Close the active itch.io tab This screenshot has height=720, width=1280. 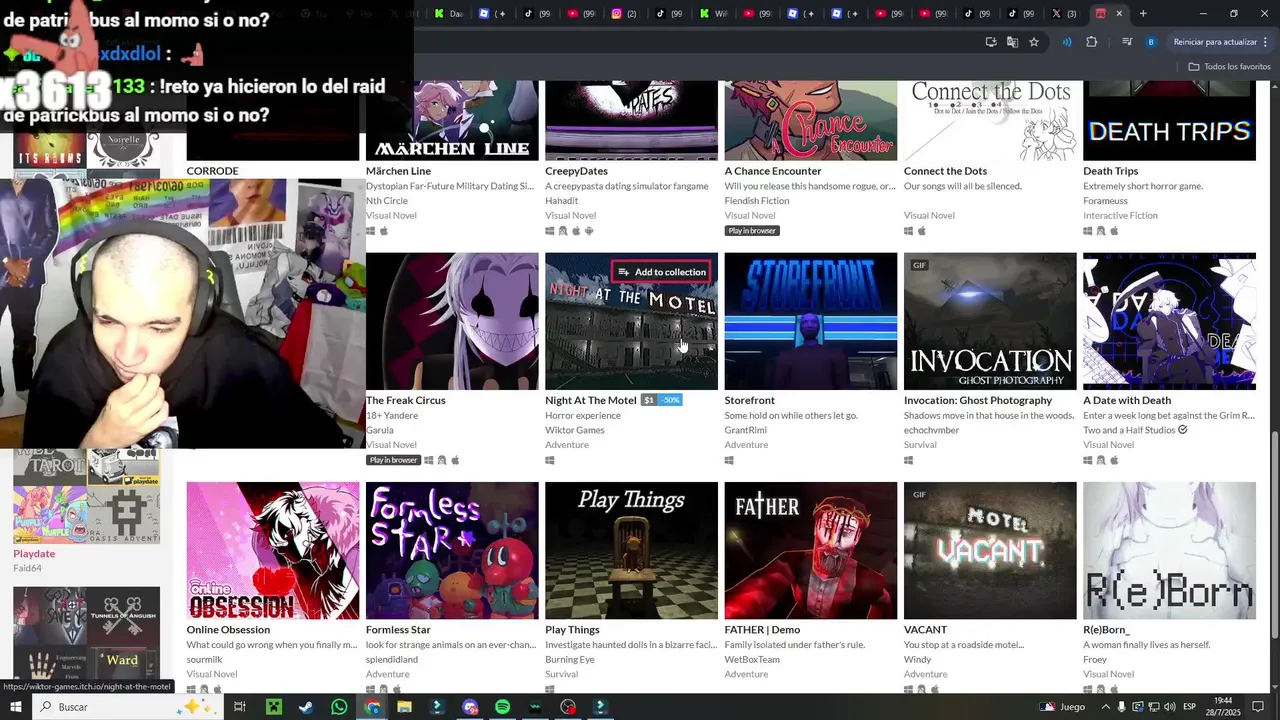1119,13
